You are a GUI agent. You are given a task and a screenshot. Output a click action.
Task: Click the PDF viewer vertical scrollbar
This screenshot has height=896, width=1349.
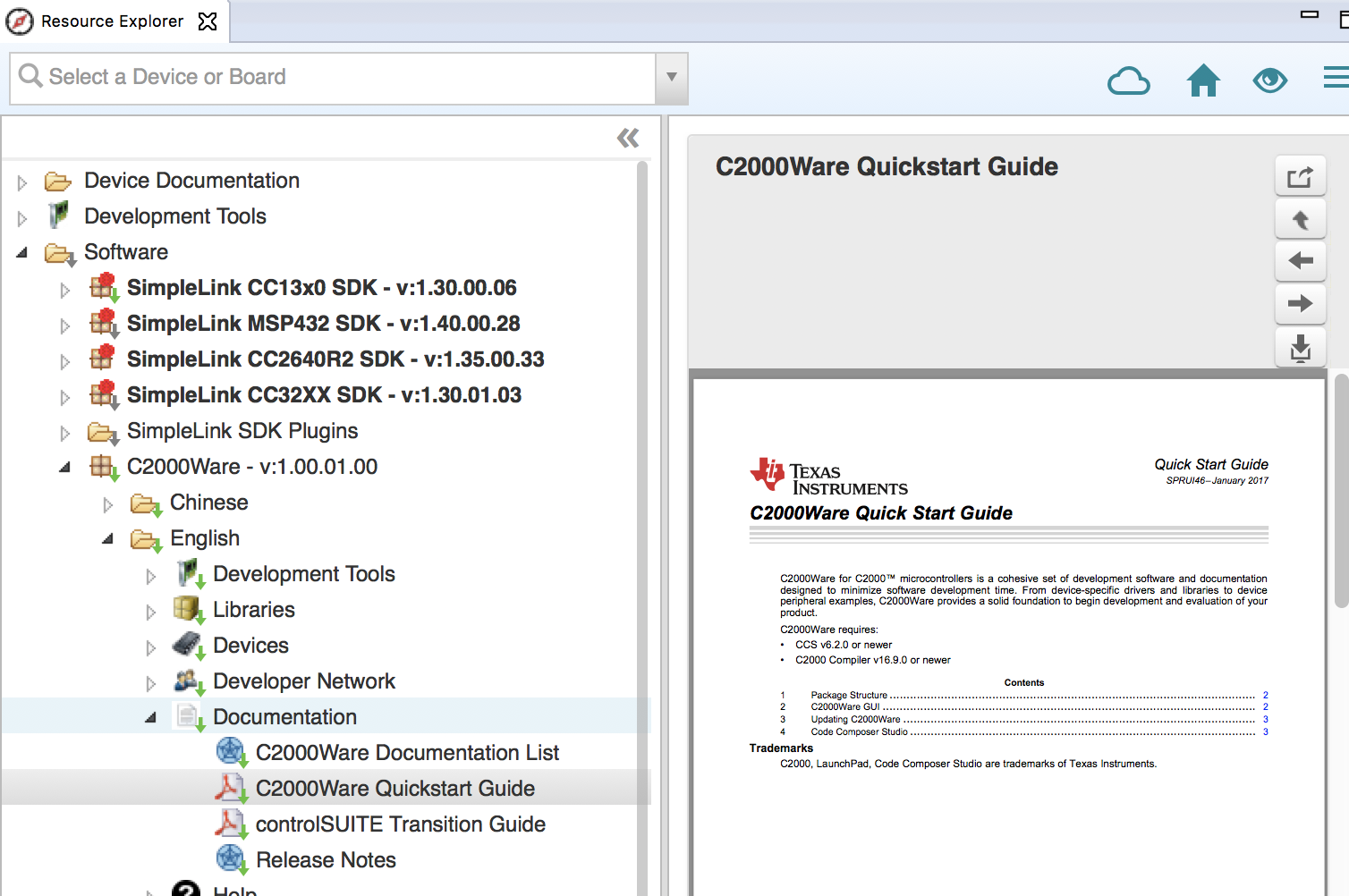click(x=1341, y=490)
